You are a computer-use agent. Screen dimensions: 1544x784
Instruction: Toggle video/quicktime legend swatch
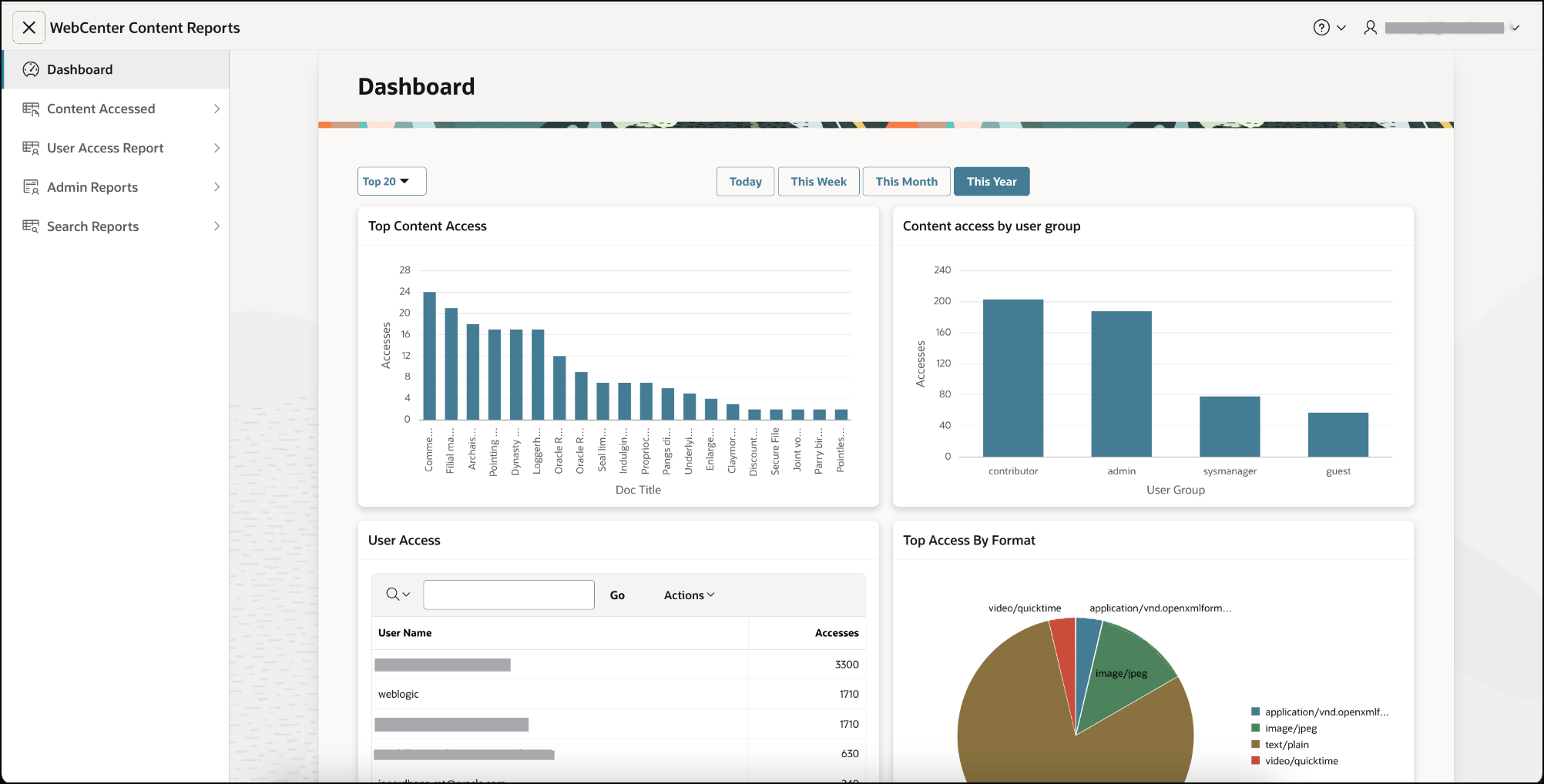[1256, 760]
